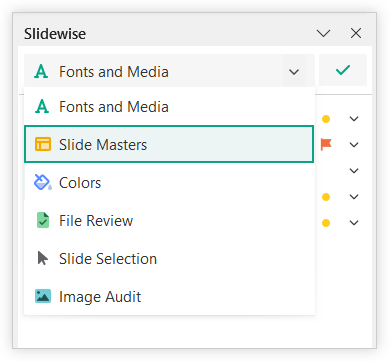Viewport: 390px width, 362px height.
Task: Click the Image Audit picture icon
Action: point(43,296)
